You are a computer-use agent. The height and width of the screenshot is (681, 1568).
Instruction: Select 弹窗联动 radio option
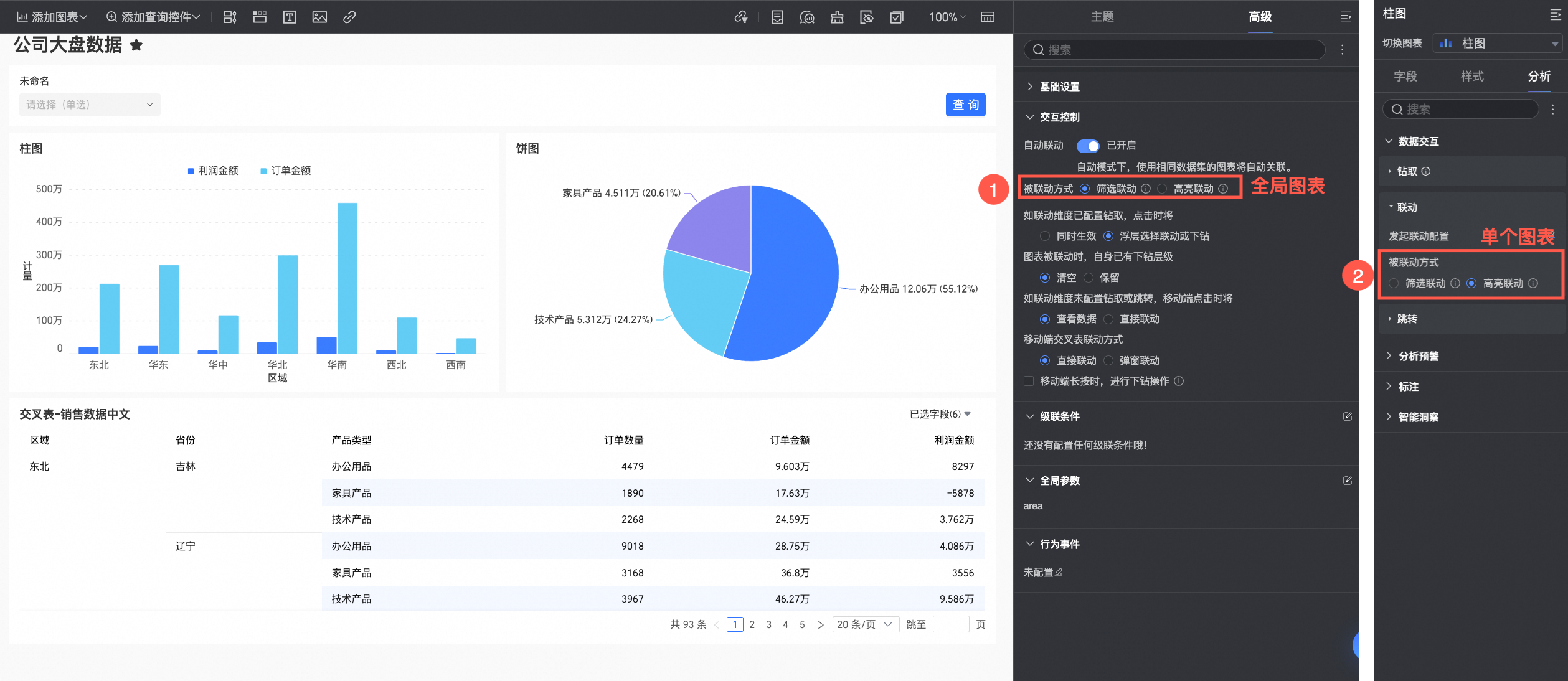pyautogui.click(x=1108, y=360)
